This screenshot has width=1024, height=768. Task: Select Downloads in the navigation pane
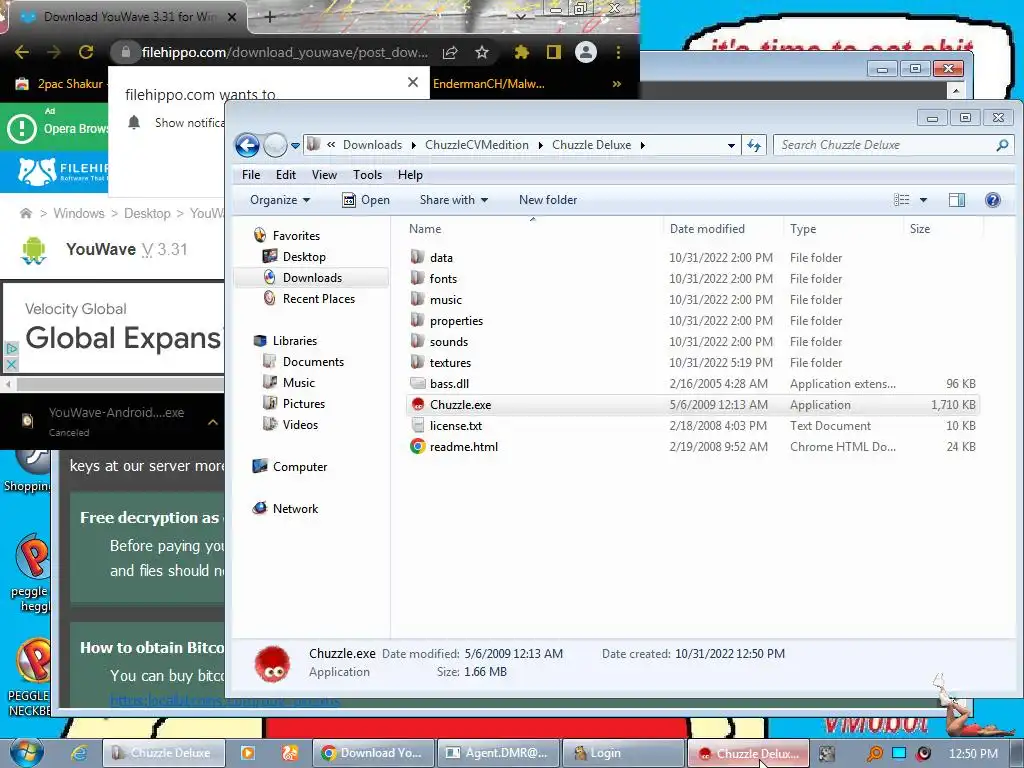tap(312, 278)
